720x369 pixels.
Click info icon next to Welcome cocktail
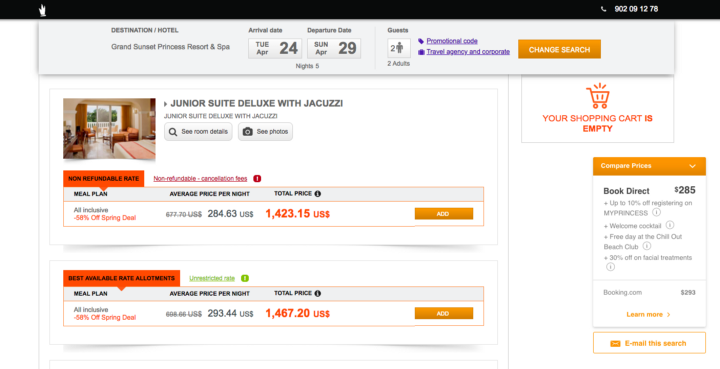[x=670, y=225]
